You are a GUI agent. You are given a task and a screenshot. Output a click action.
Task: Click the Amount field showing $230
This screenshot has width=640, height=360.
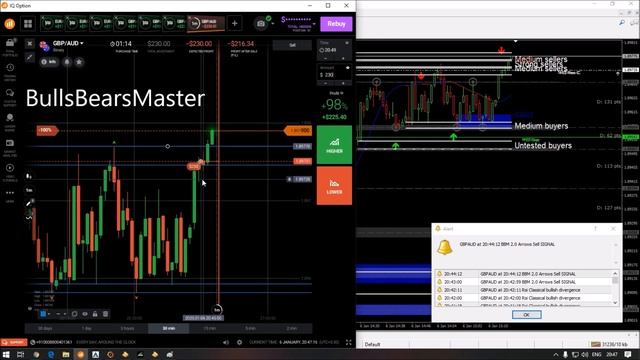click(334, 75)
